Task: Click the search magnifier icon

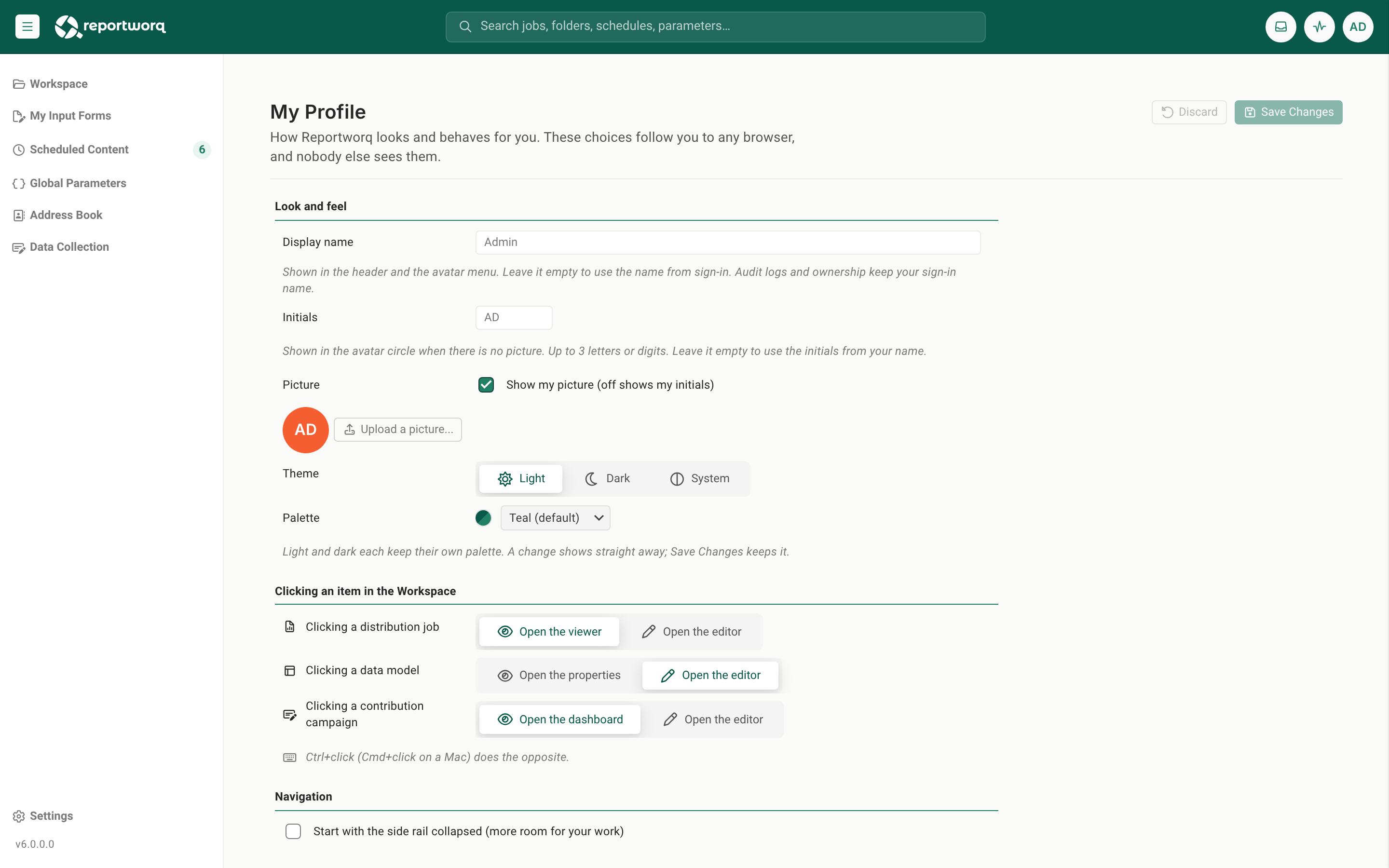Action: 465,27
